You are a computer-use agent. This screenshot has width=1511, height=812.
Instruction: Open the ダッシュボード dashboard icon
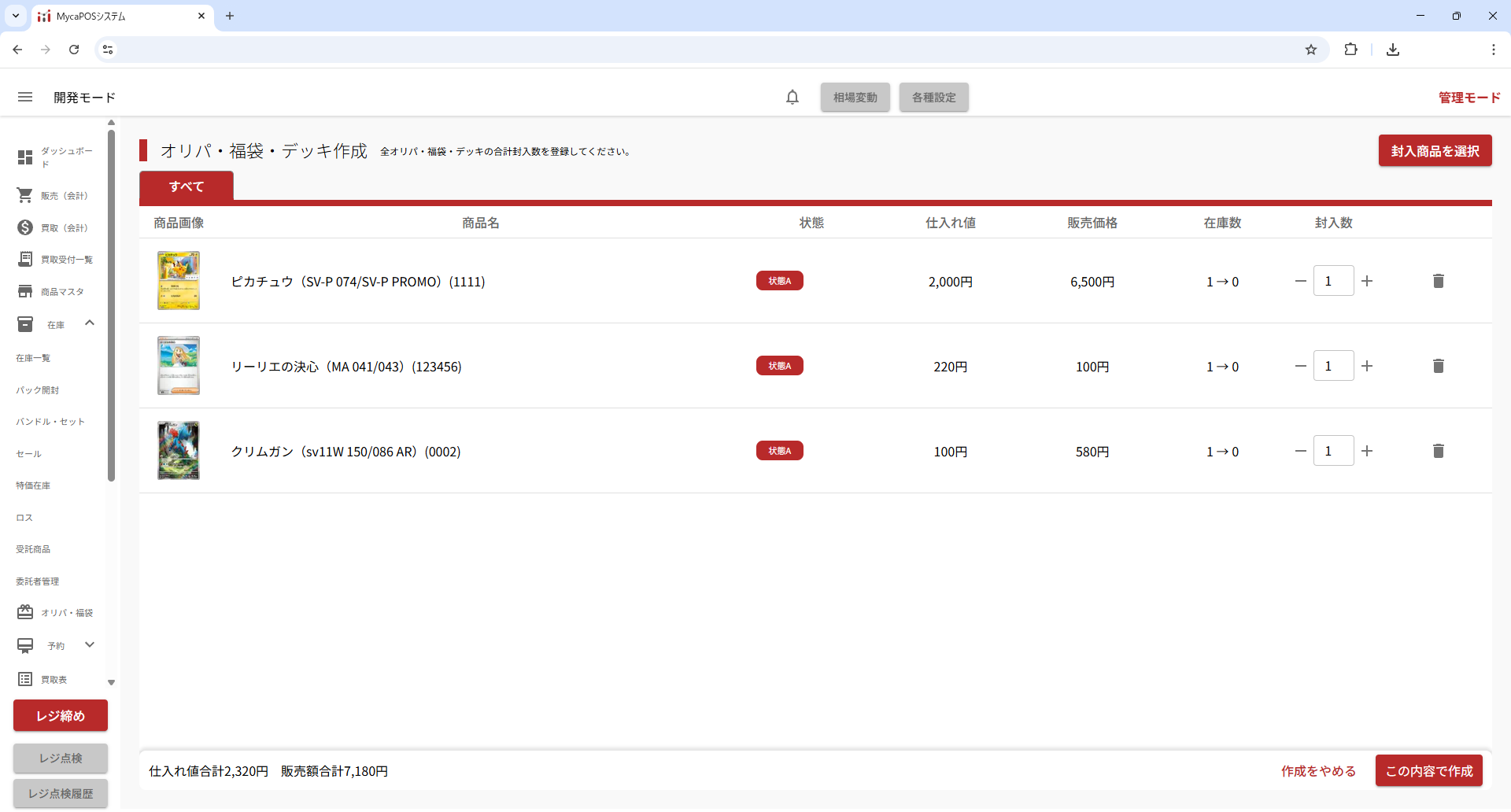[x=25, y=157]
